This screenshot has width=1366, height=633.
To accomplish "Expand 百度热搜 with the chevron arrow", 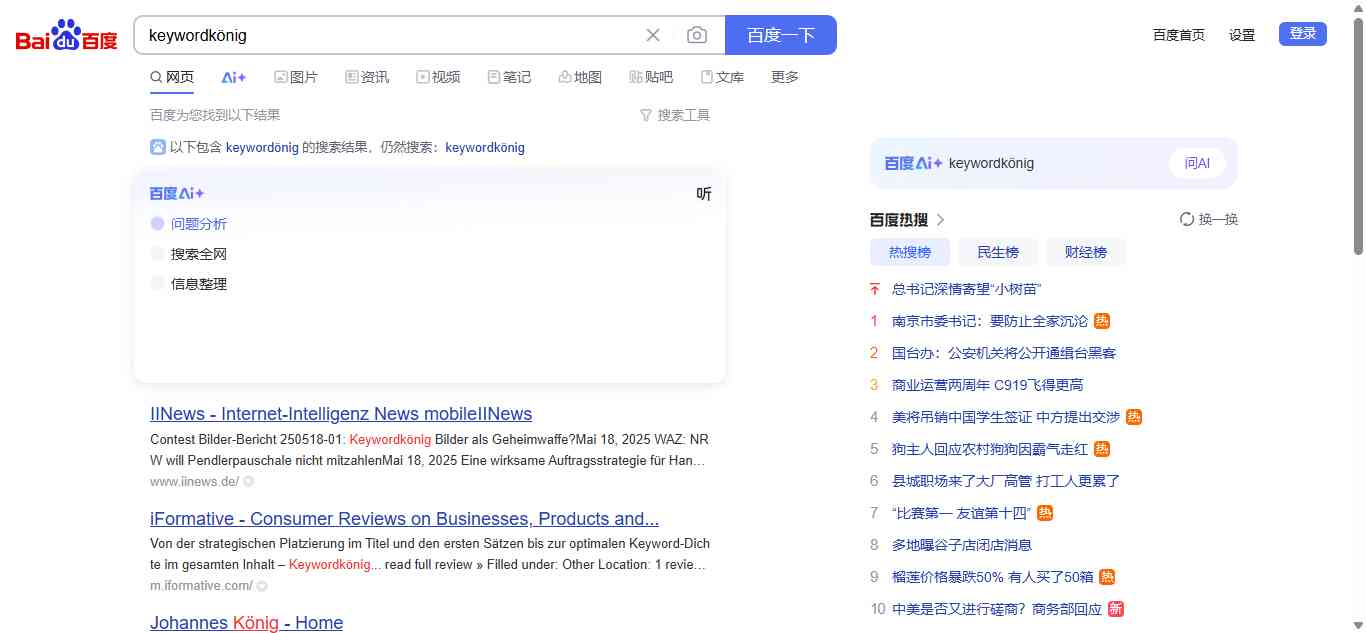I will coord(940,220).
